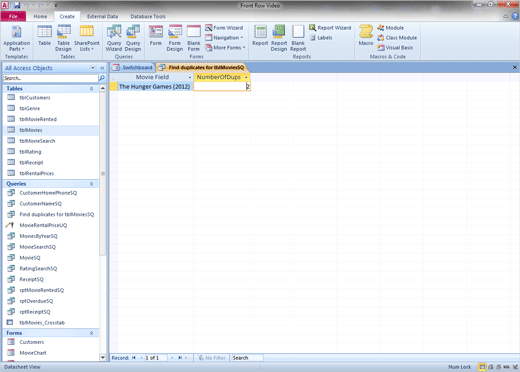Select the MovieChart form
The image size is (520, 372).
click(51, 353)
